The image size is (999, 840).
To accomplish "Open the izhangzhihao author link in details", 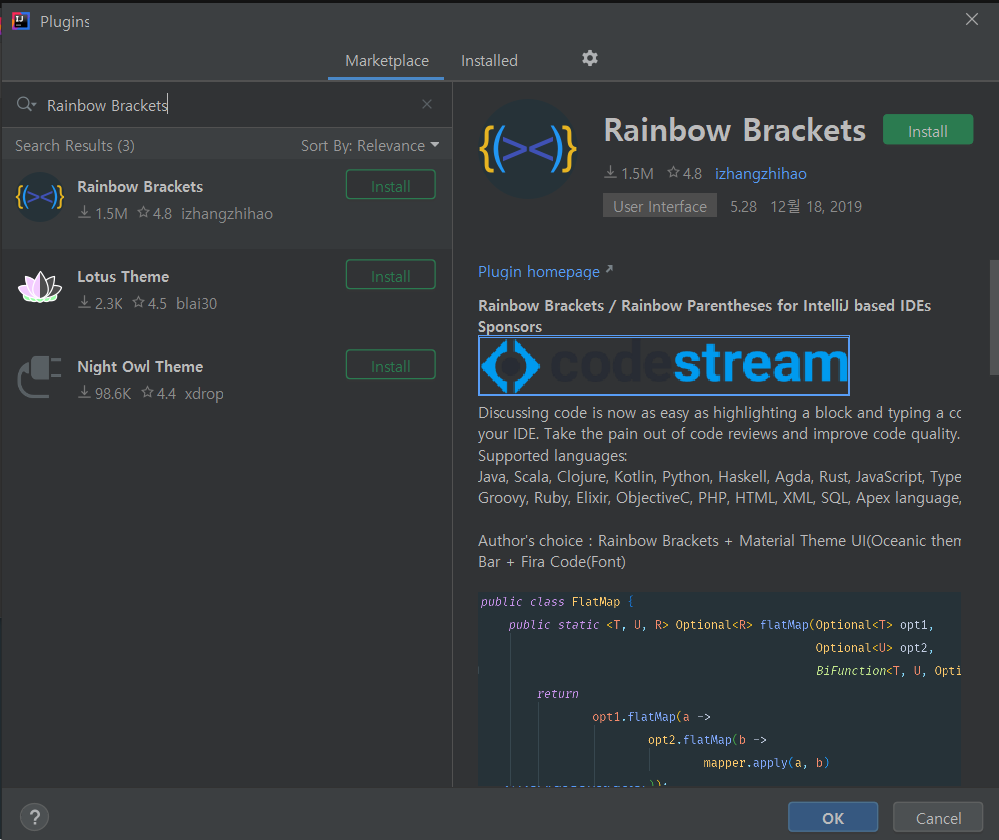I will point(761,173).
